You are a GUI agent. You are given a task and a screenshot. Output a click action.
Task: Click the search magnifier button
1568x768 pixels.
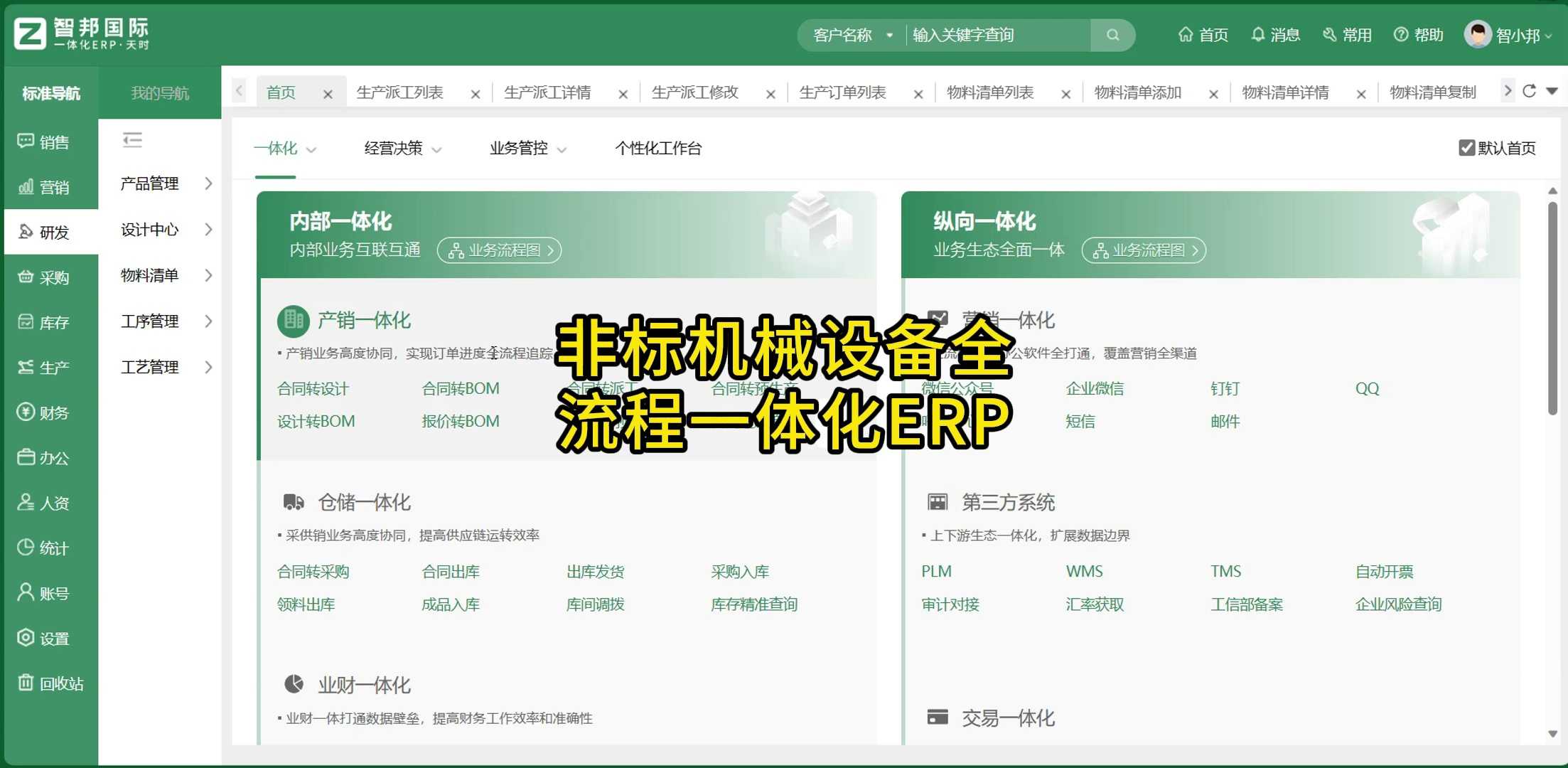1112,35
